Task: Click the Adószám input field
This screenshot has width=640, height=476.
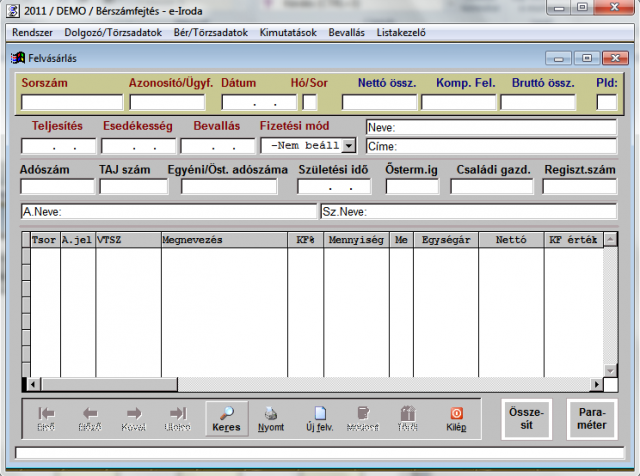Action: click(x=56, y=186)
